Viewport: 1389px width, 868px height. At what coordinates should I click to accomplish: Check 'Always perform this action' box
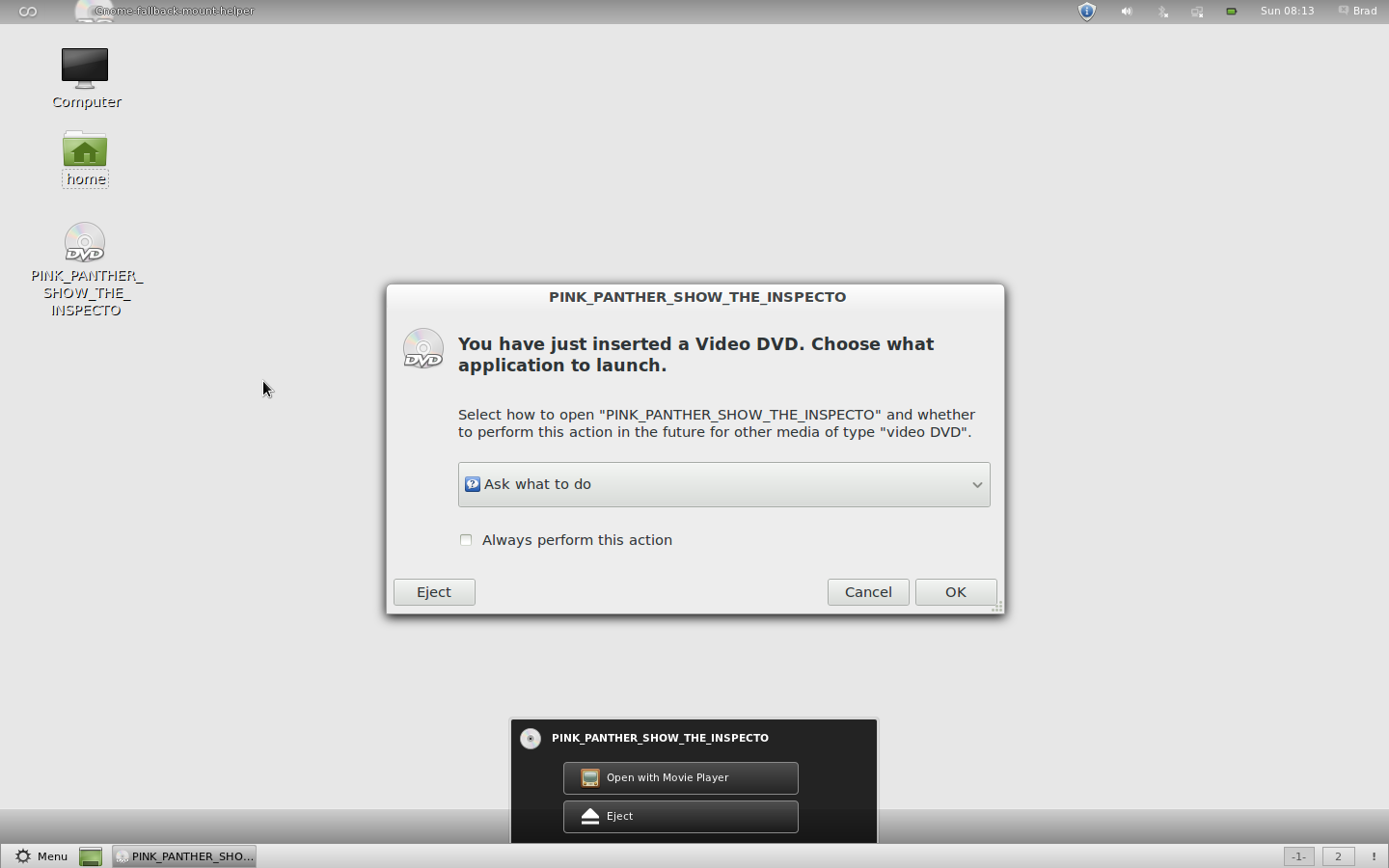tap(466, 540)
